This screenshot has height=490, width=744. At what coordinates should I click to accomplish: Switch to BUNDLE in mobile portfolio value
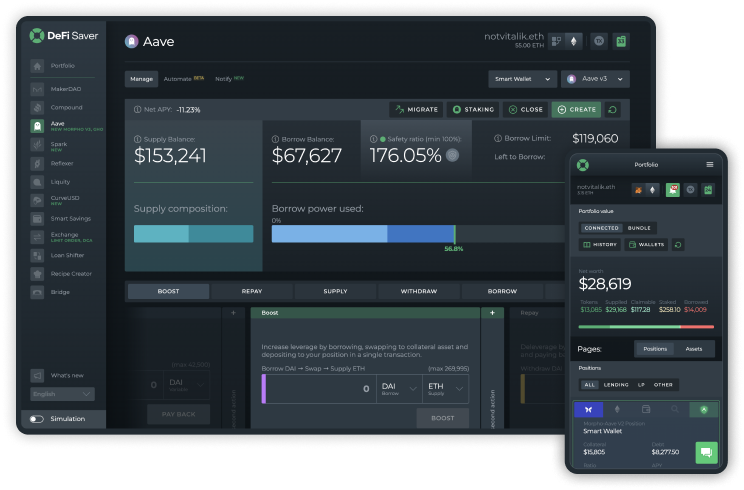[639, 228]
